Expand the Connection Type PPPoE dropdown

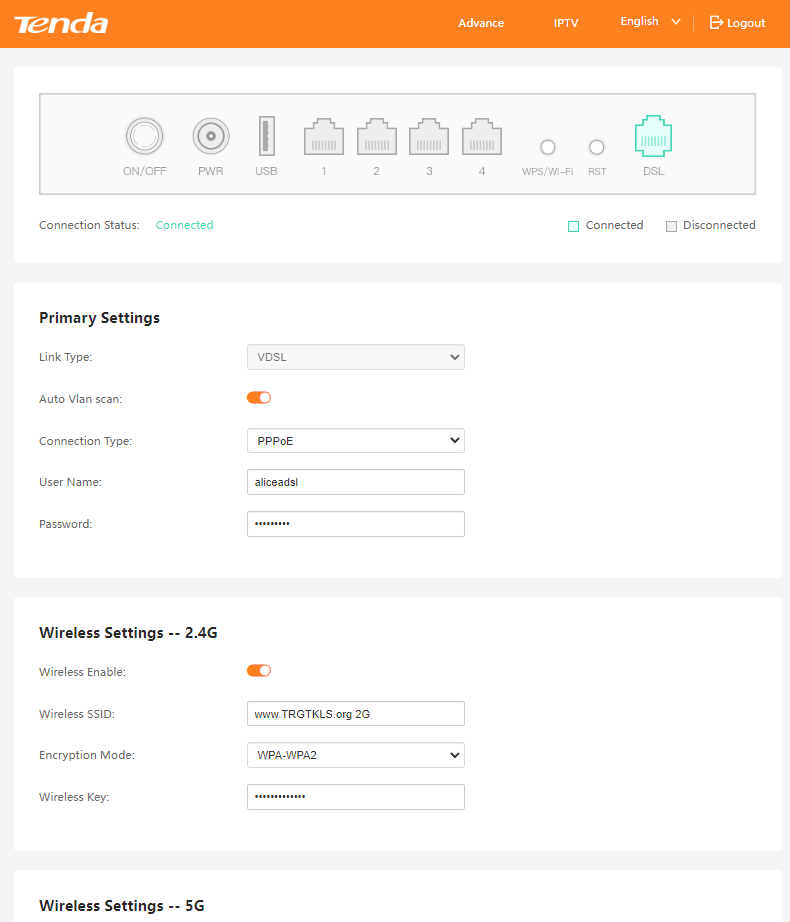tap(355, 441)
